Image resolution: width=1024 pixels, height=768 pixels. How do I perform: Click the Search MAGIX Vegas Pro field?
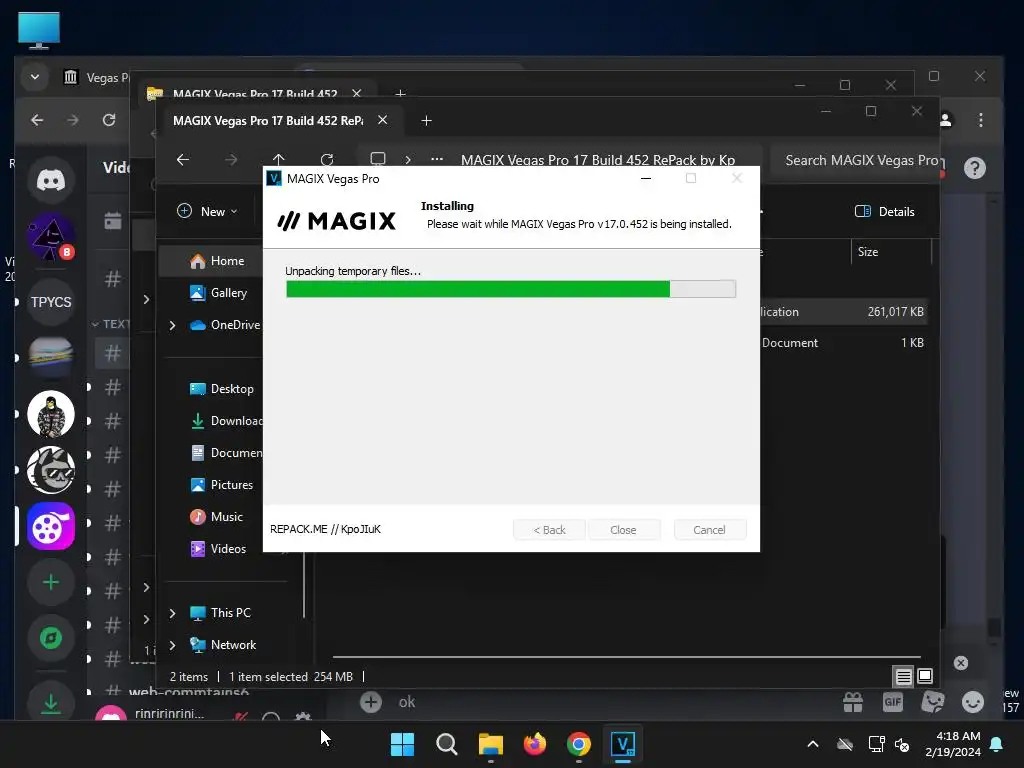(856, 160)
